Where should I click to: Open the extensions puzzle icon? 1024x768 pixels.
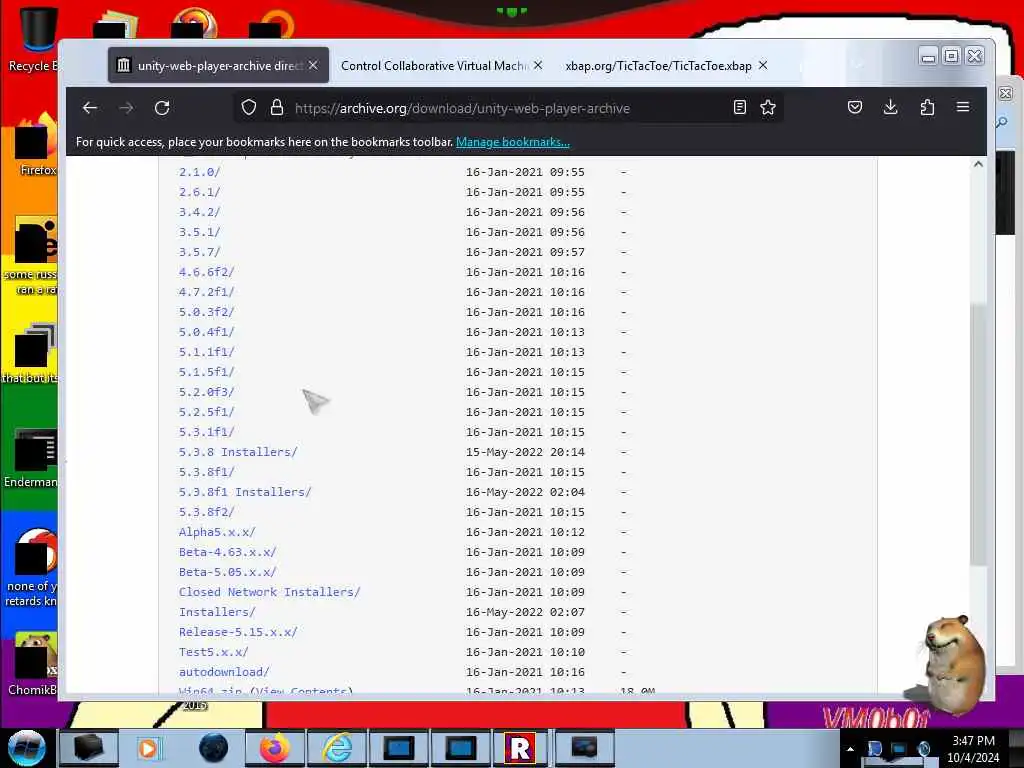click(x=927, y=107)
